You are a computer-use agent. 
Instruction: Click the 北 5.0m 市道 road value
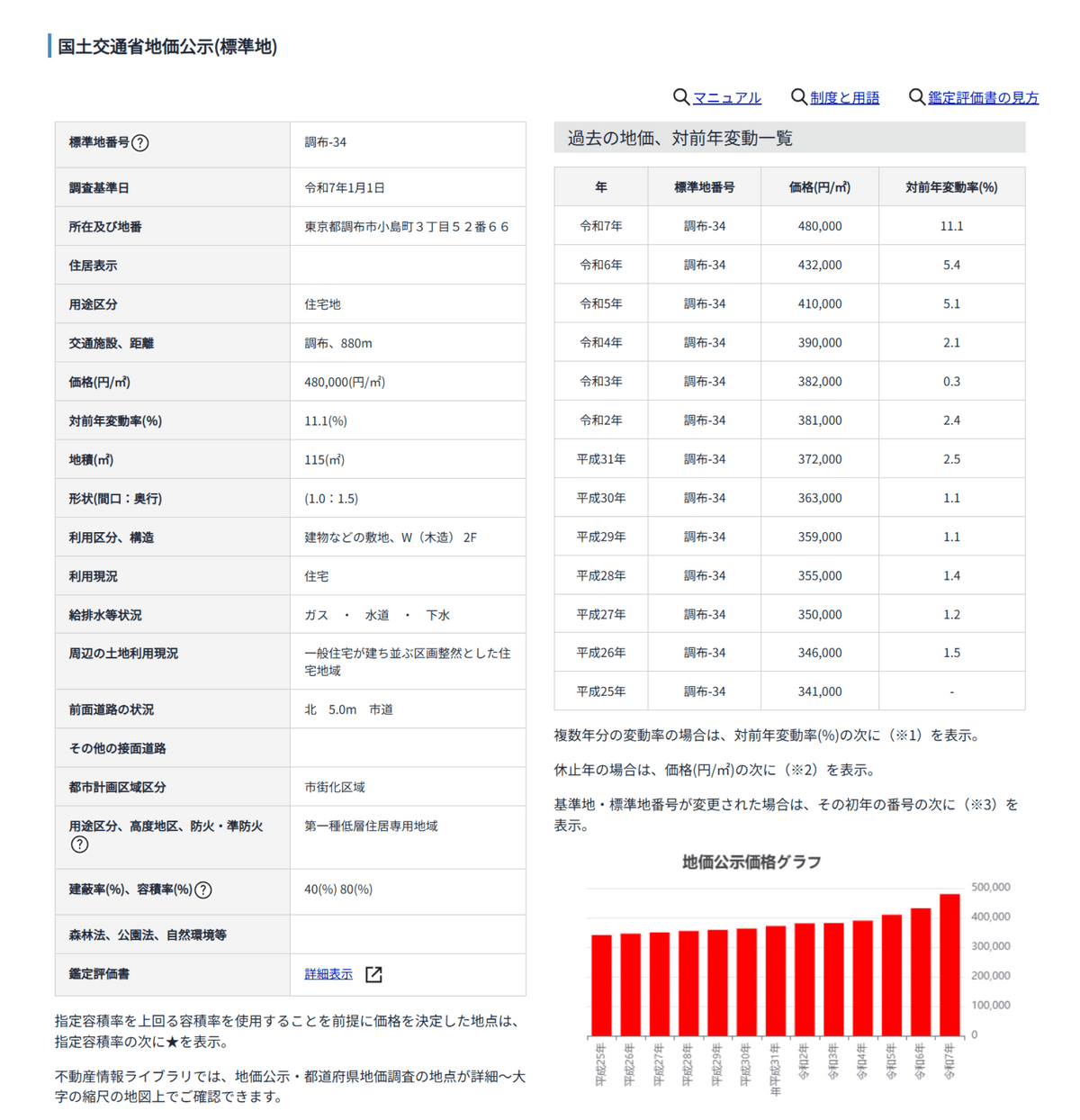[348, 709]
